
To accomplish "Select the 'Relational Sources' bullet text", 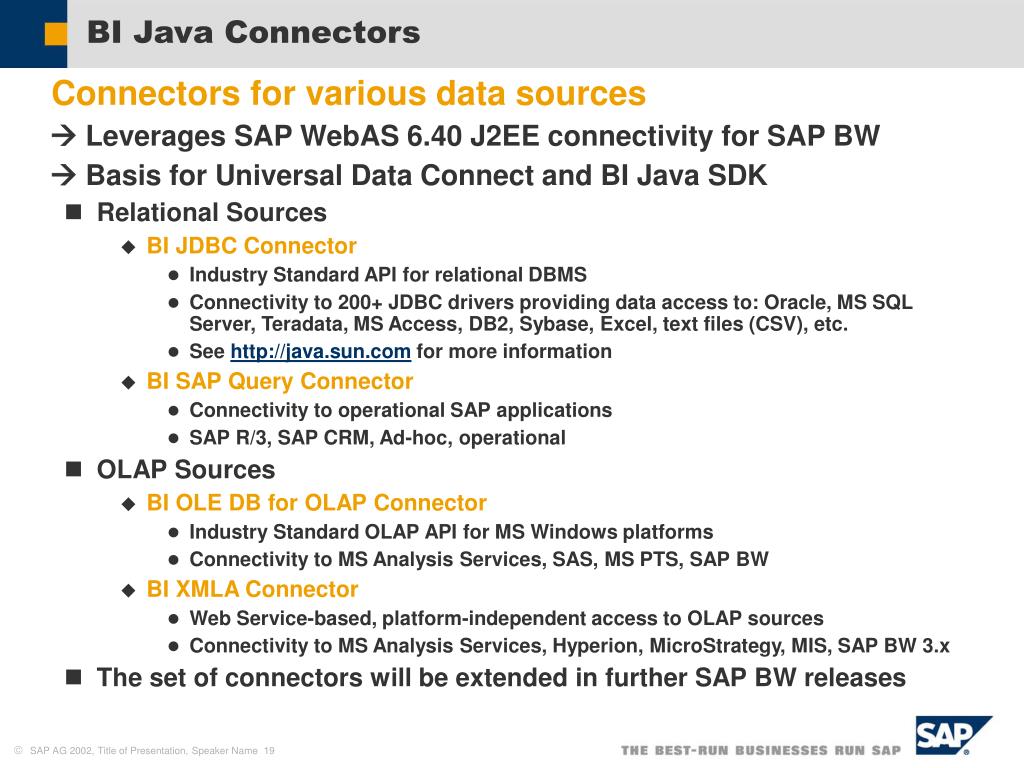I will tap(212, 213).
